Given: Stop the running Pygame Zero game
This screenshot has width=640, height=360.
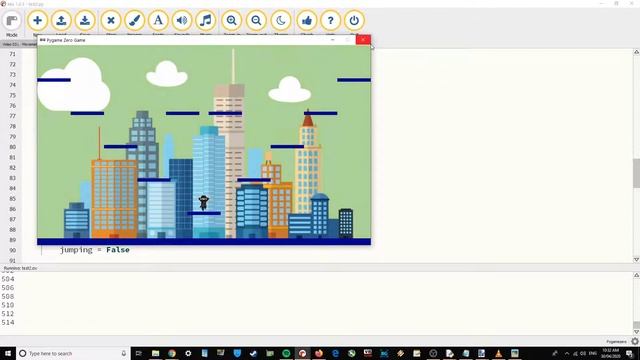Looking at the screenshot, I should pyautogui.click(x=111, y=20).
